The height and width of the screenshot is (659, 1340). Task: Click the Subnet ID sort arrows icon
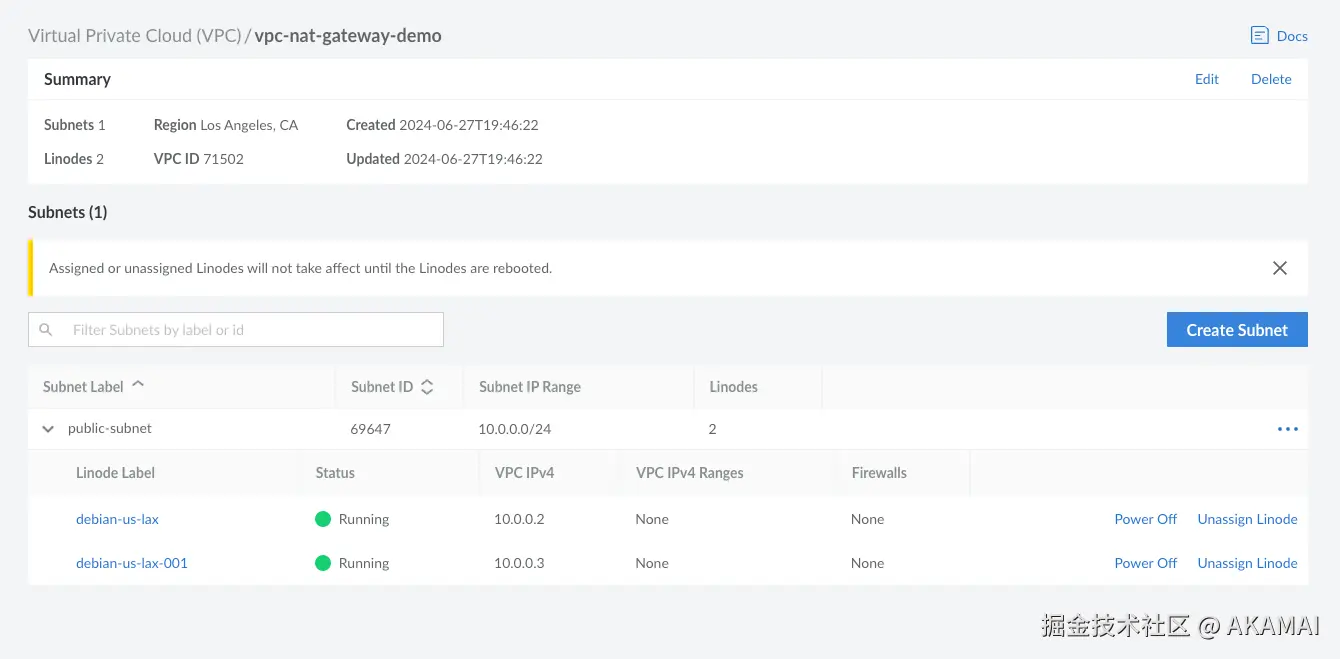click(x=427, y=387)
